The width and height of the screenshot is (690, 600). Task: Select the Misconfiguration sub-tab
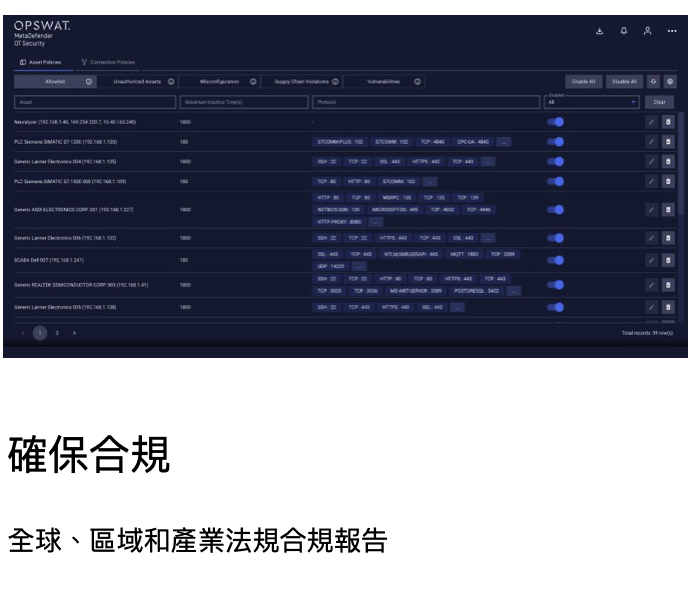click(x=219, y=81)
